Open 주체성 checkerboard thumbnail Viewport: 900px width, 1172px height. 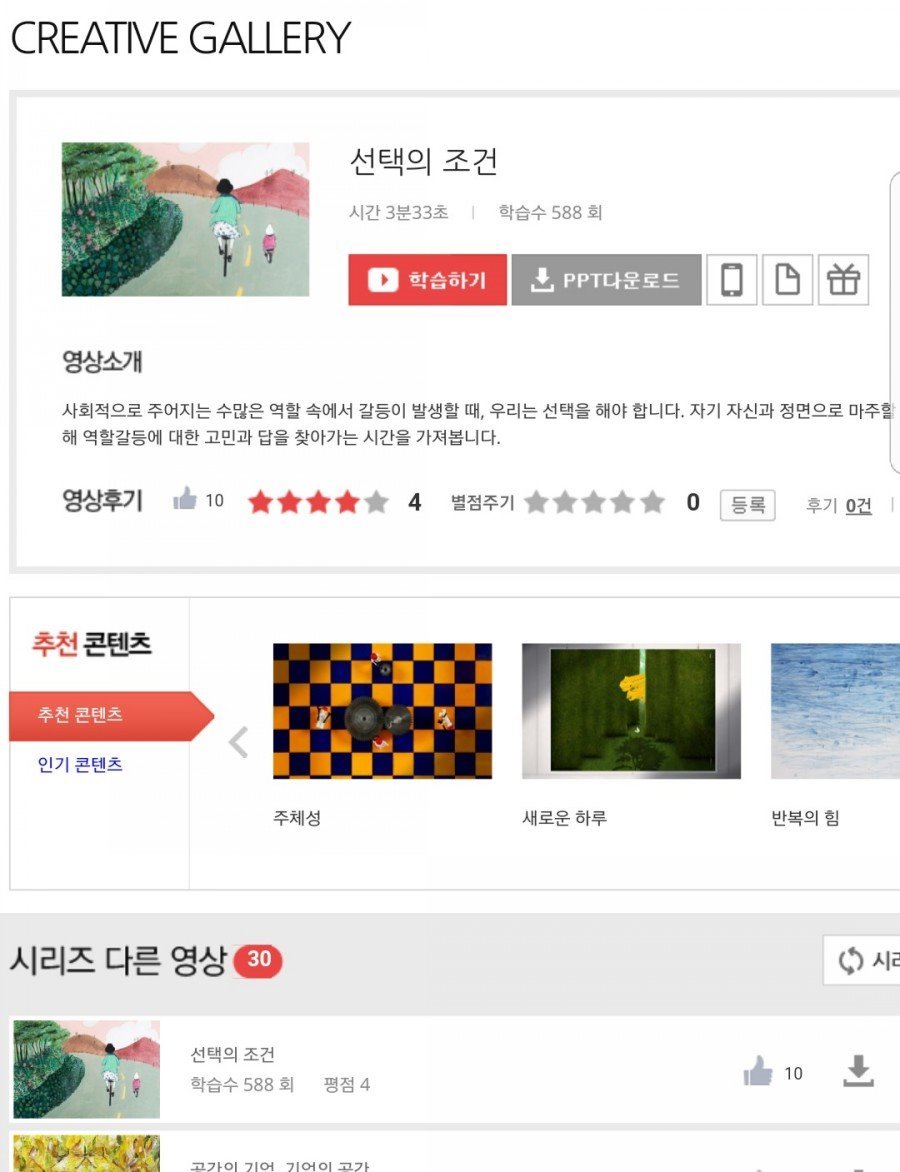pos(383,711)
